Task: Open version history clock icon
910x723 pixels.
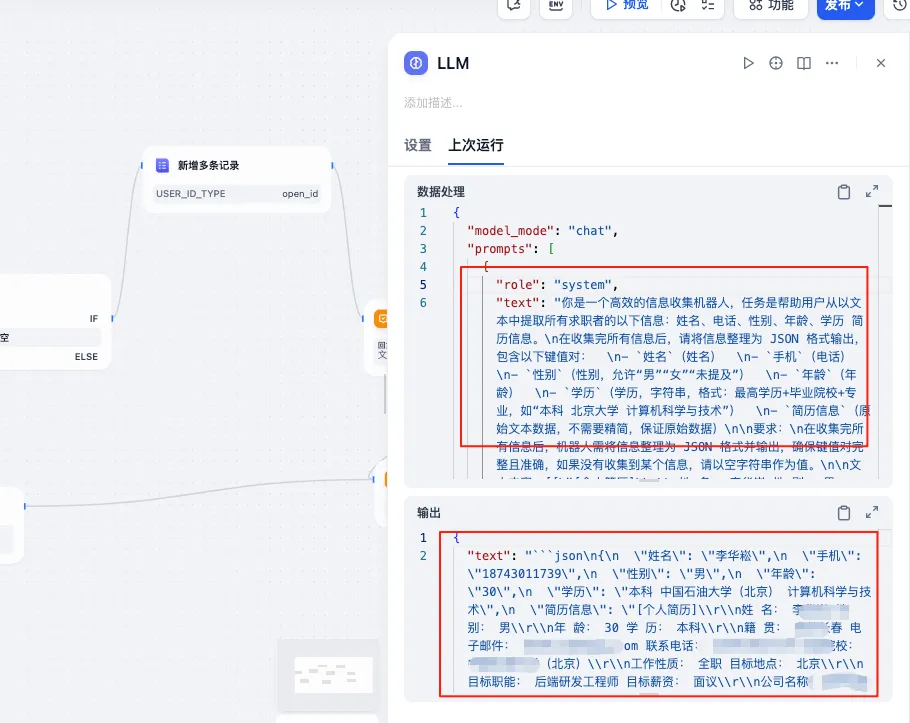Action: (x=898, y=6)
